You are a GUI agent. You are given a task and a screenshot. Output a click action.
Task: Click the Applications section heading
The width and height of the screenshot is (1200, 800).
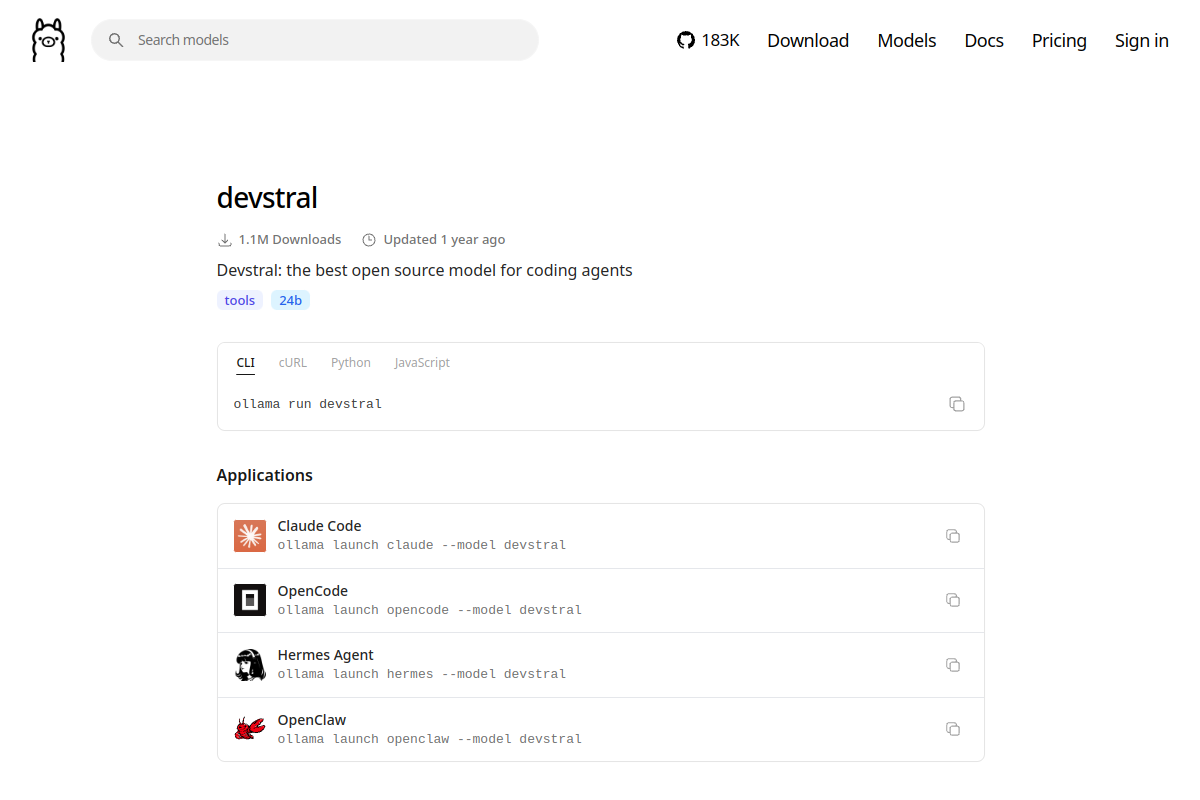pyautogui.click(x=265, y=475)
